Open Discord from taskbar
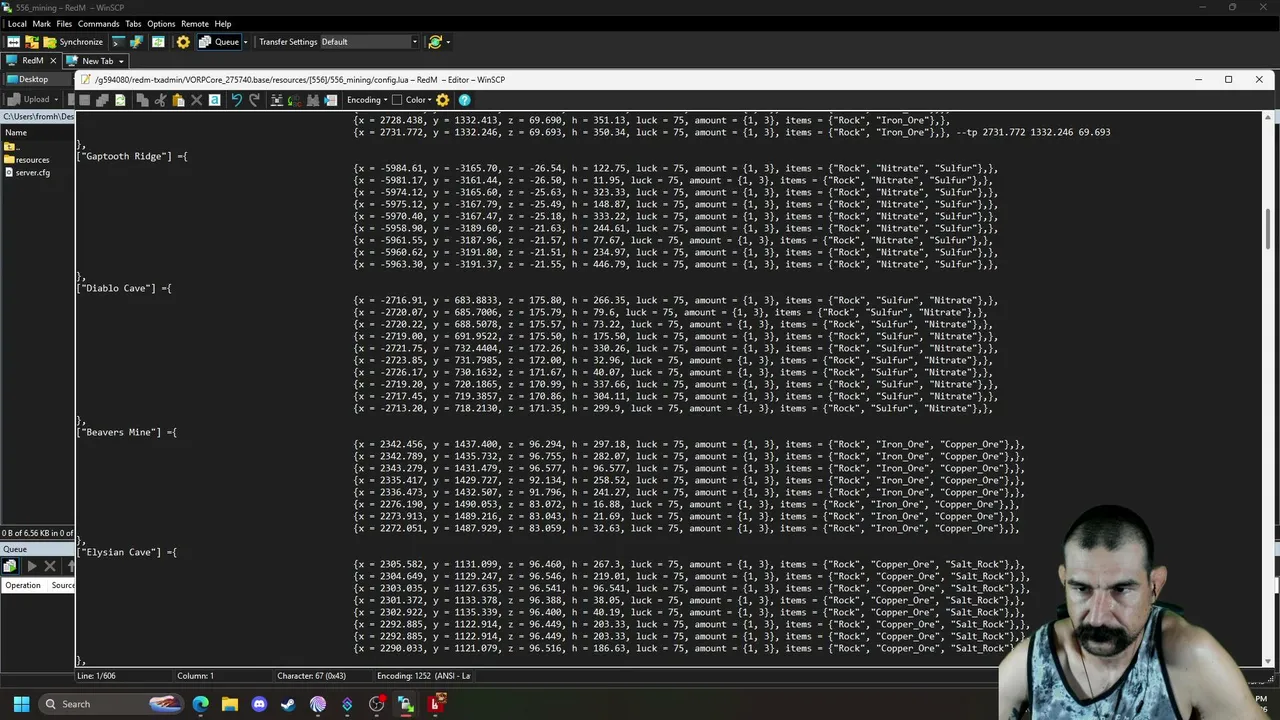Viewport: 1280px width, 720px height. click(259, 704)
